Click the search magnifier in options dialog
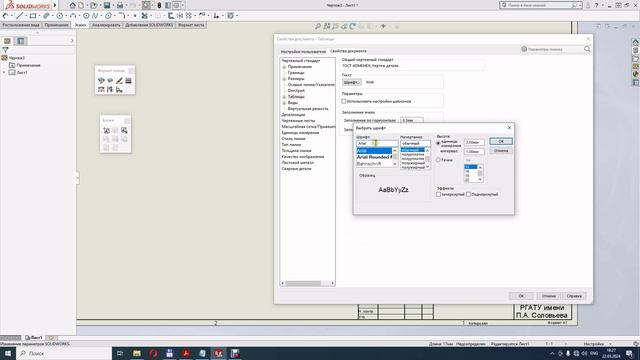 click(x=587, y=49)
